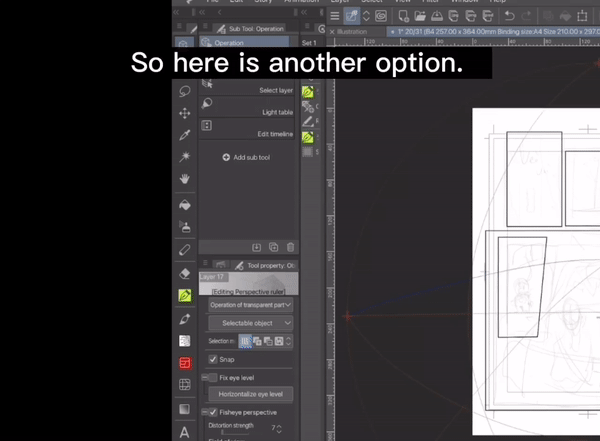Click Horizontalize eye level button
The width and height of the screenshot is (600, 441).
point(251,394)
